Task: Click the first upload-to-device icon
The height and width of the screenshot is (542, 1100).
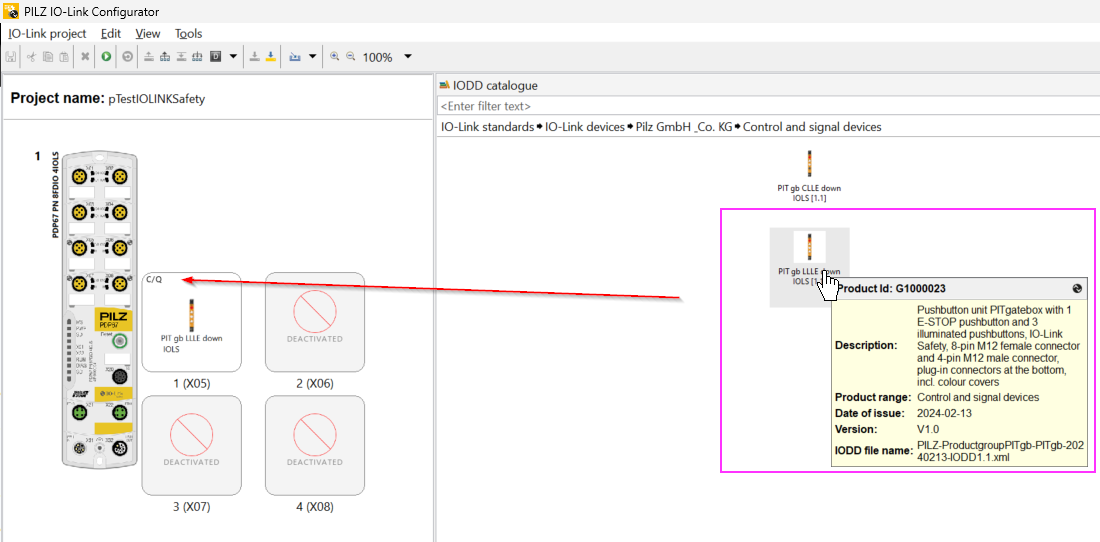Action: [149, 57]
